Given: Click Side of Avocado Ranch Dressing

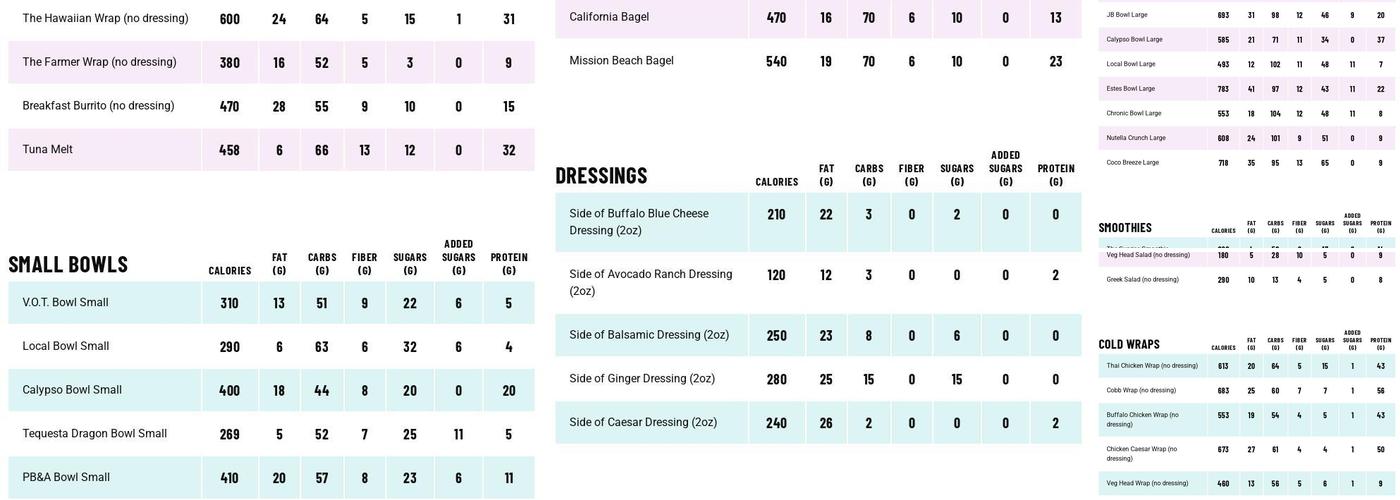Looking at the screenshot, I should pos(651,282).
